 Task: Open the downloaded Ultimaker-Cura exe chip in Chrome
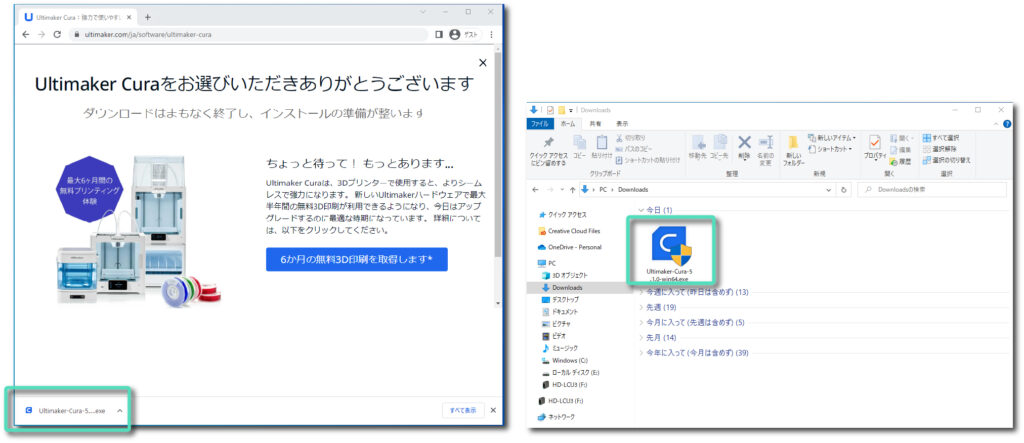coord(65,411)
